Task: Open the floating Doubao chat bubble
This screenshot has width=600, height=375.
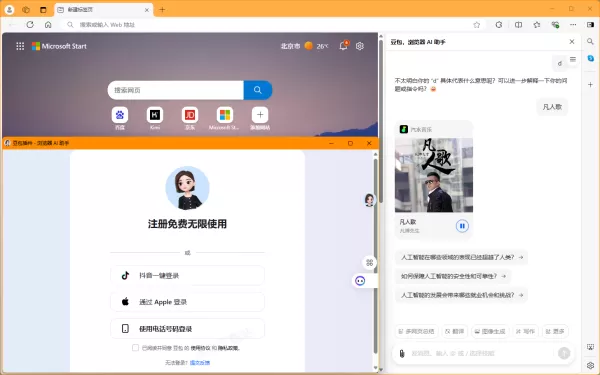Action: 360,281
